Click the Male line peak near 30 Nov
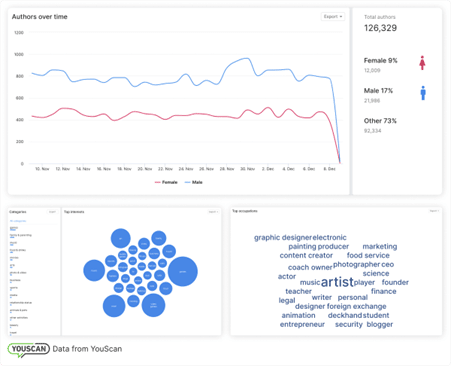This screenshot has width=451, height=366. click(246, 58)
